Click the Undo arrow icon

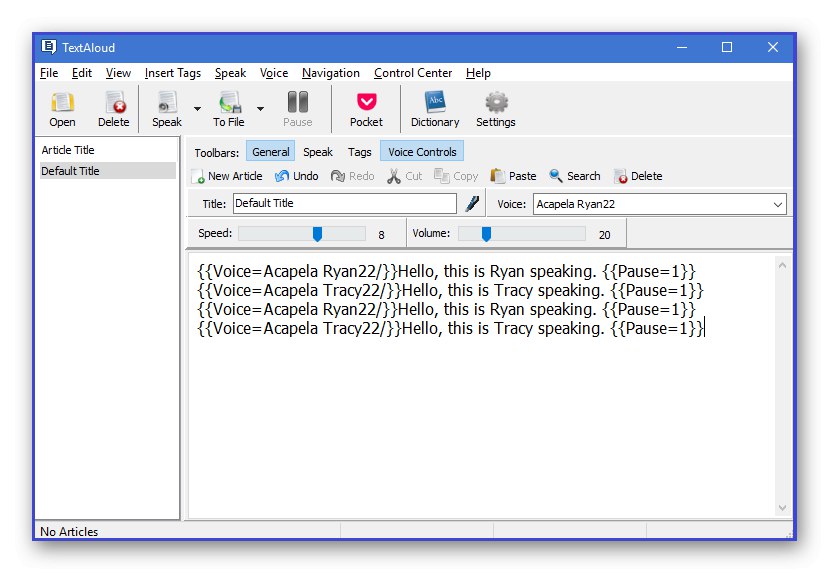[282, 176]
